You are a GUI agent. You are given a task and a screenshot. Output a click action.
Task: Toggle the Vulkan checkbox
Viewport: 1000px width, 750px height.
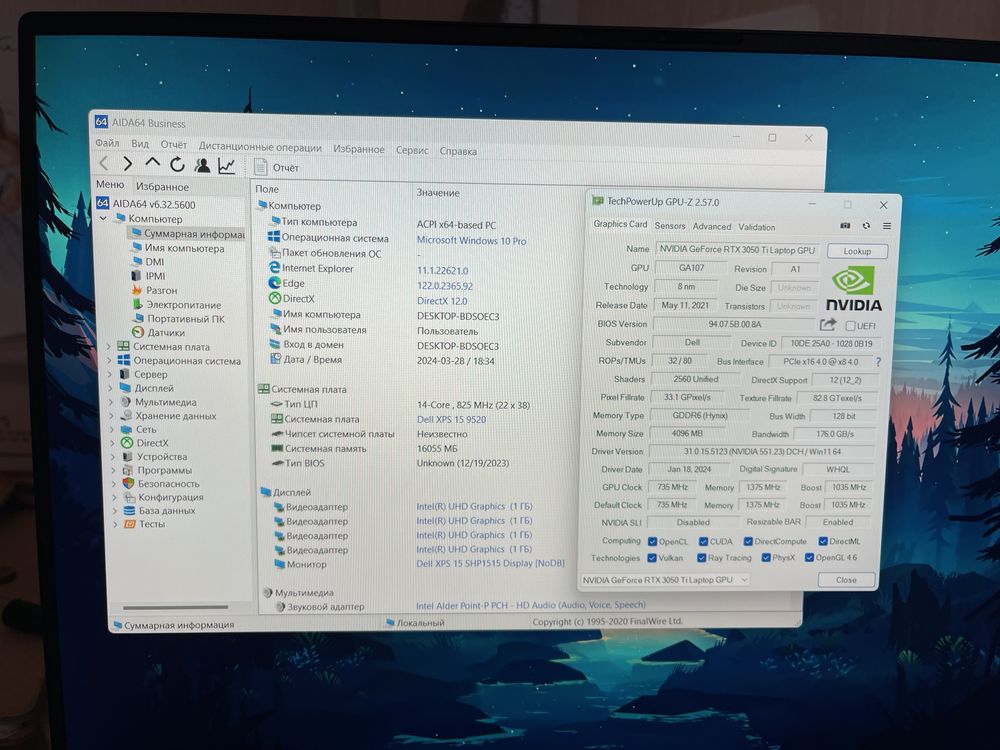[x=652, y=557]
